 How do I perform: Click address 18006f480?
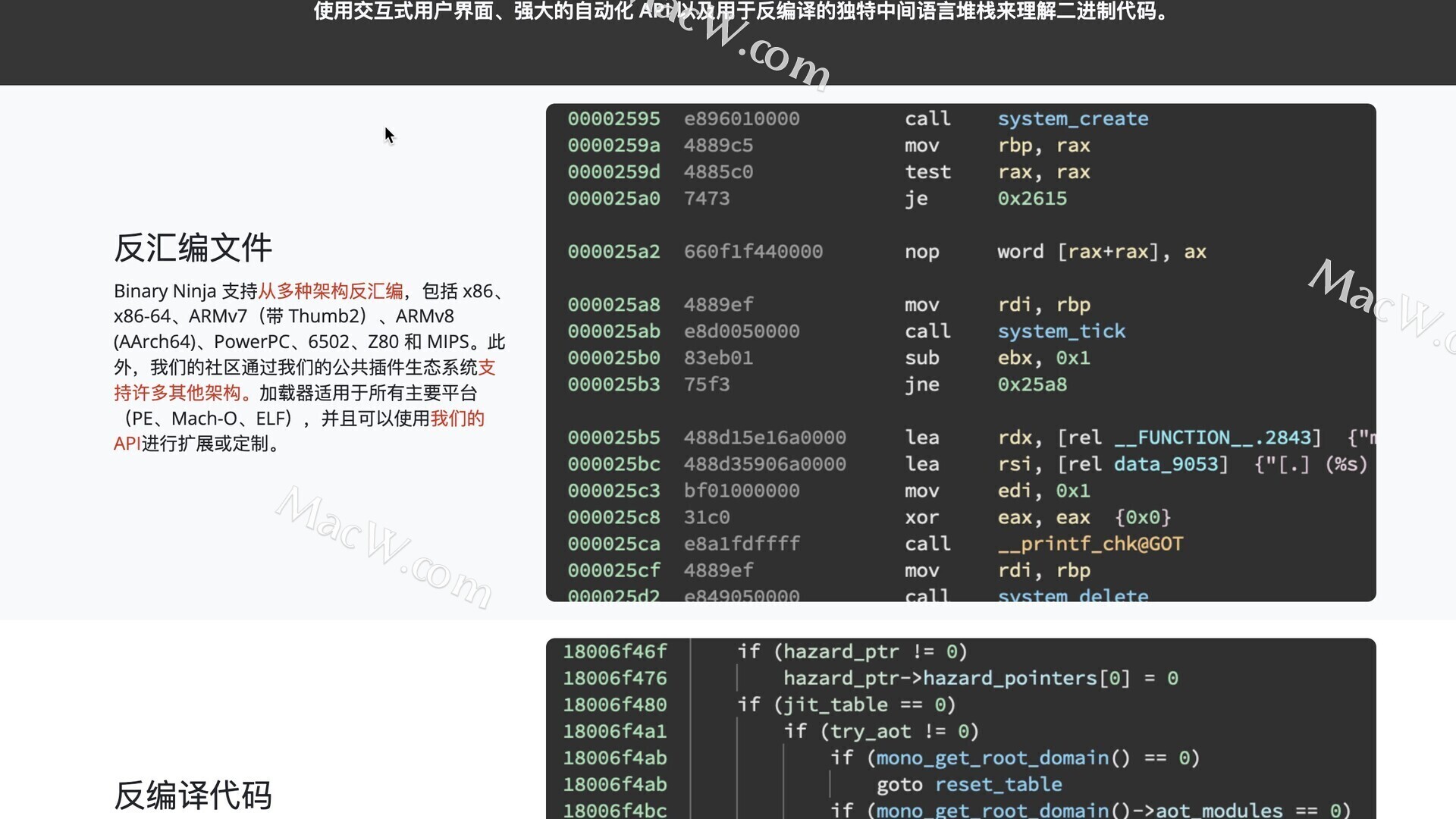tap(615, 704)
